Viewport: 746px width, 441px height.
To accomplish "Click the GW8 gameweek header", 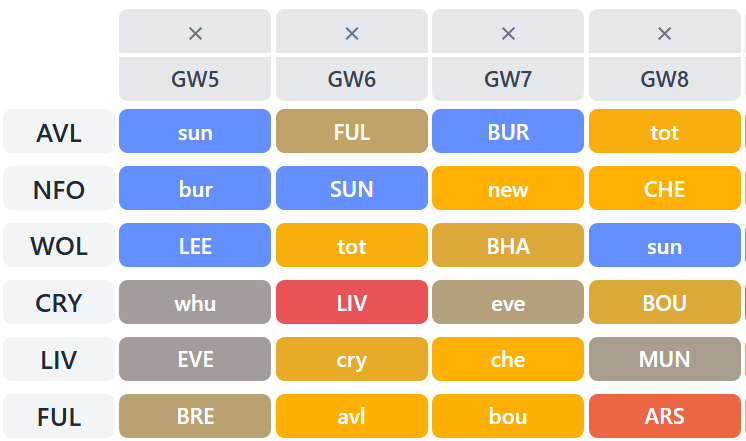I will click(x=664, y=79).
